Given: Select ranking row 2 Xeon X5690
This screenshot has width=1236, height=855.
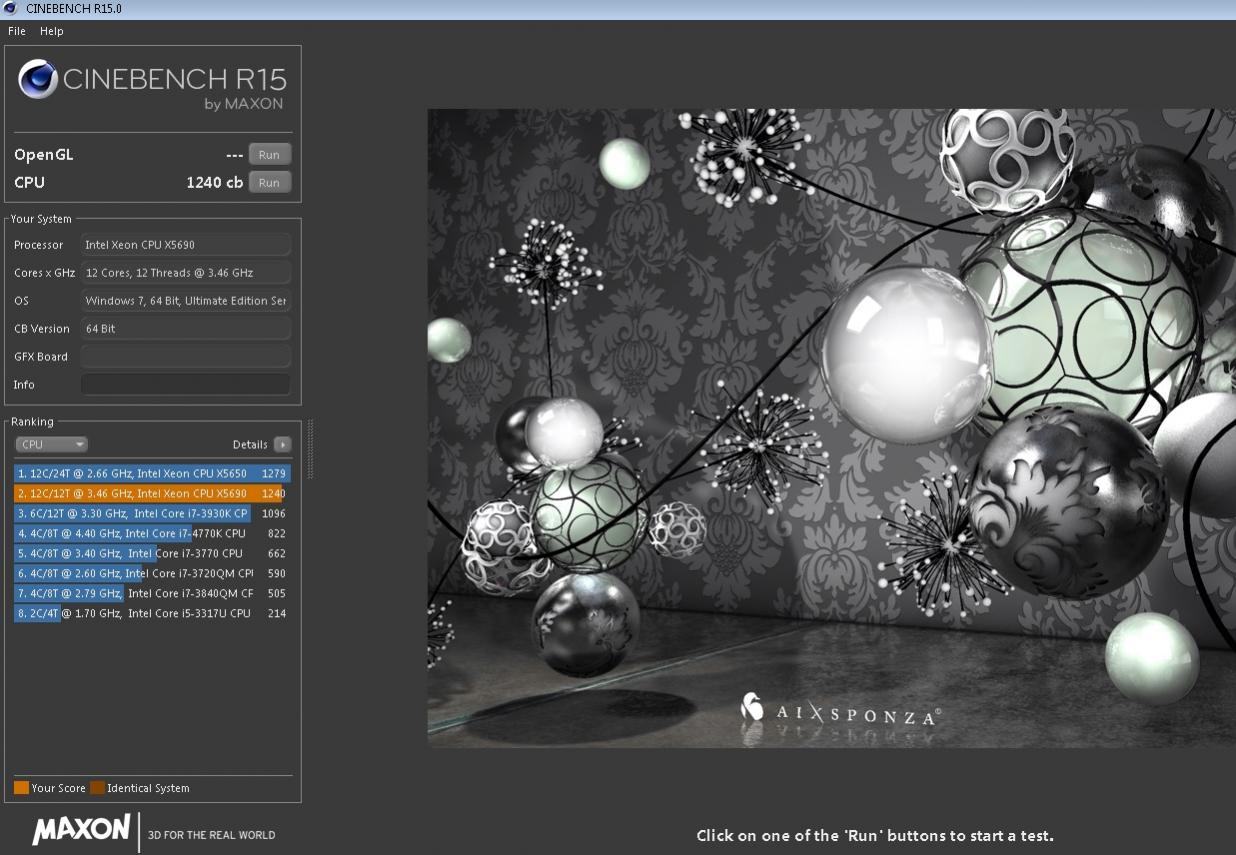Looking at the screenshot, I should click(152, 493).
